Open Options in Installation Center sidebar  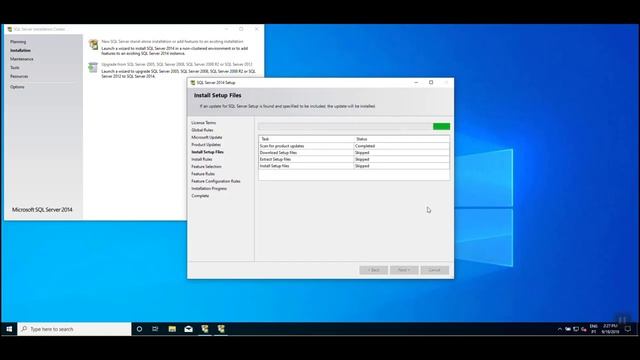coord(17,87)
